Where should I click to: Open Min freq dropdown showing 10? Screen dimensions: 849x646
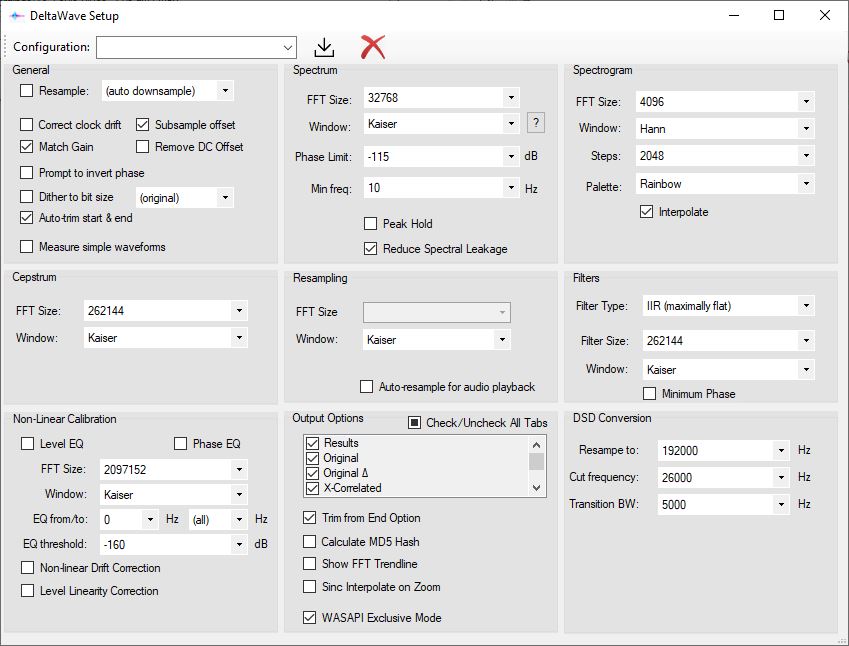(441, 188)
